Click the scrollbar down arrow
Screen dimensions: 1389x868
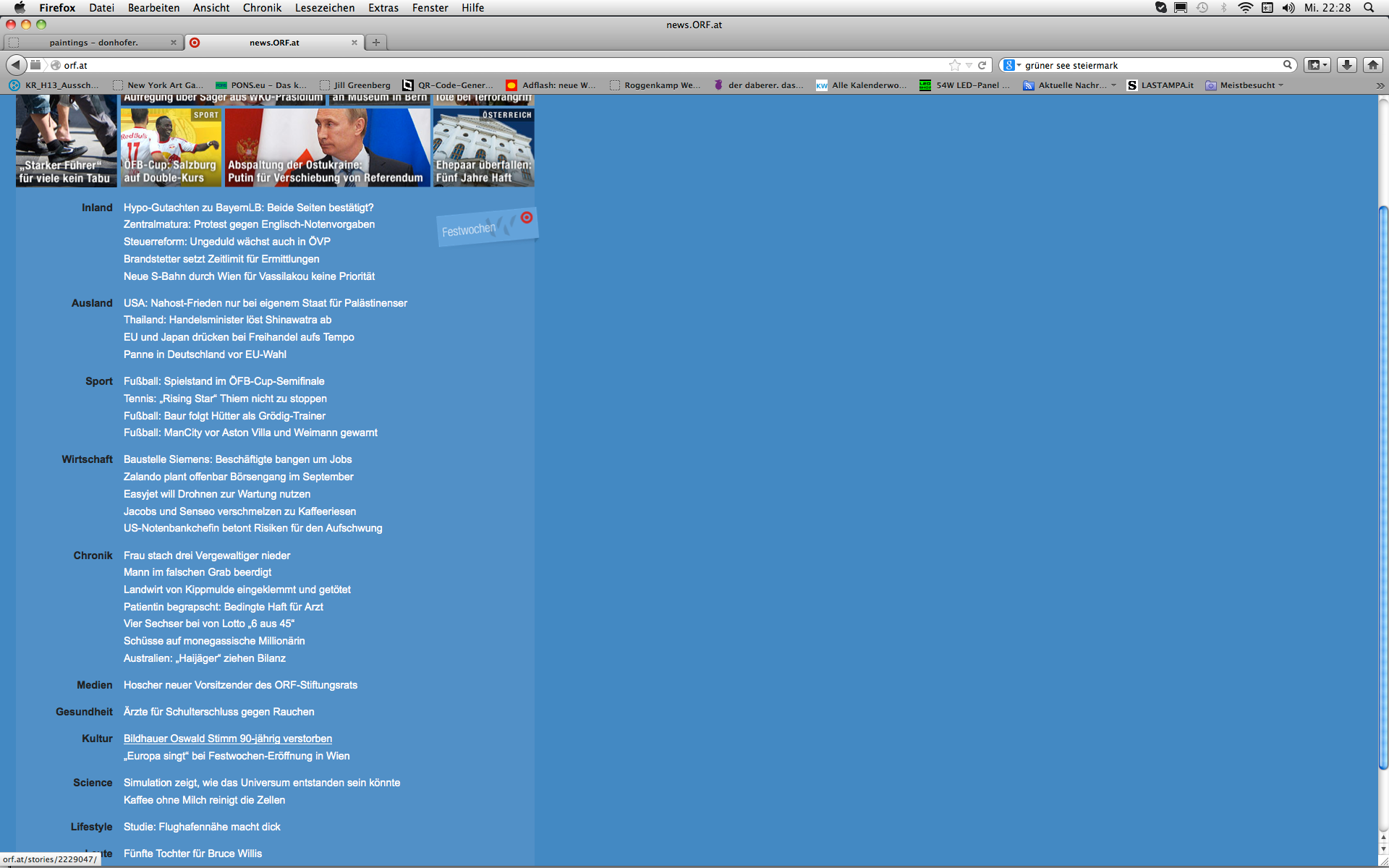(1383, 850)
